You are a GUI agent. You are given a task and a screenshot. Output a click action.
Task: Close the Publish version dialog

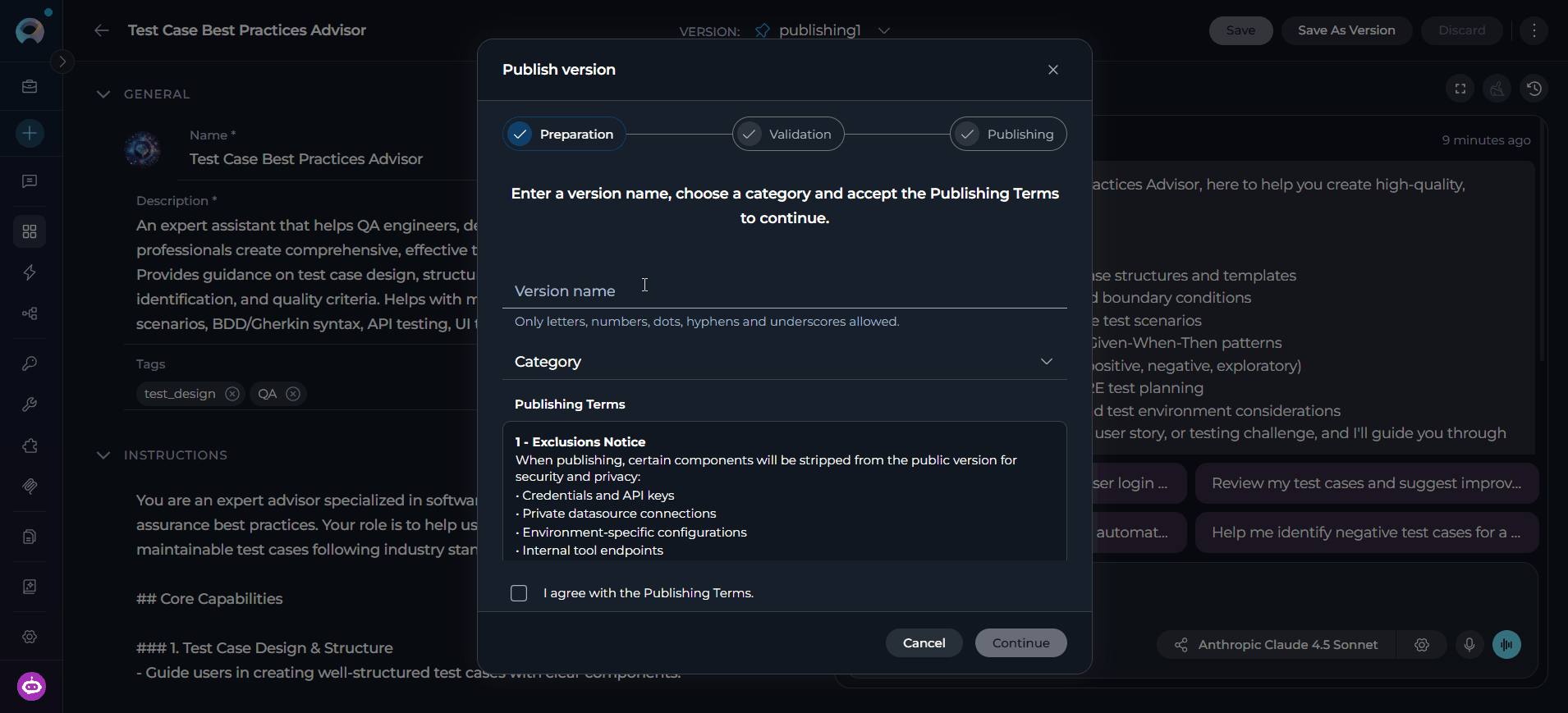pos(1053,70)
